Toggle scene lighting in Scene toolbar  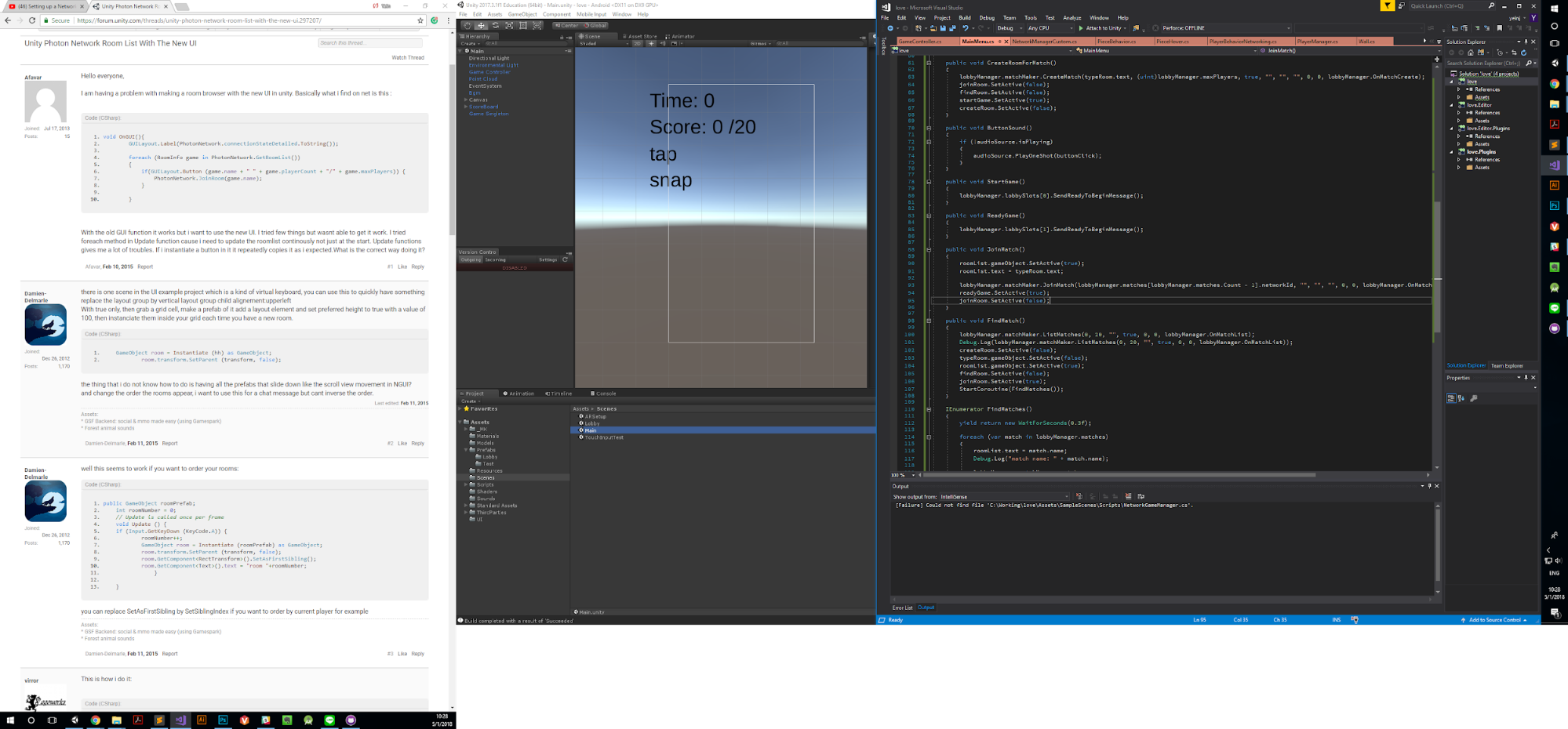(x=651, y=43)
